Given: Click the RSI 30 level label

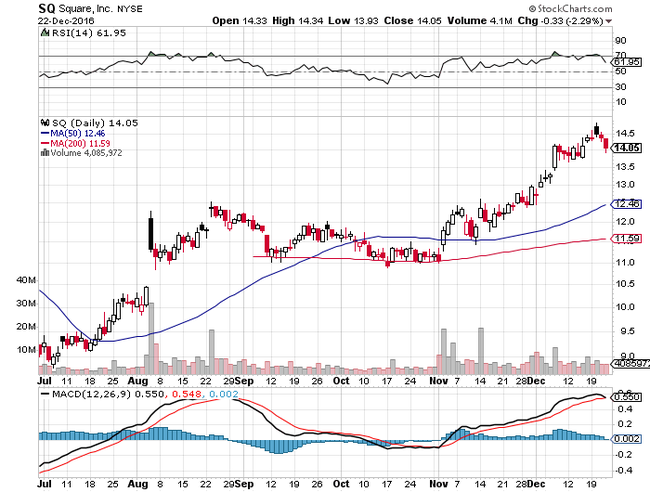Looking at the screenshot, I should [621, 87].
